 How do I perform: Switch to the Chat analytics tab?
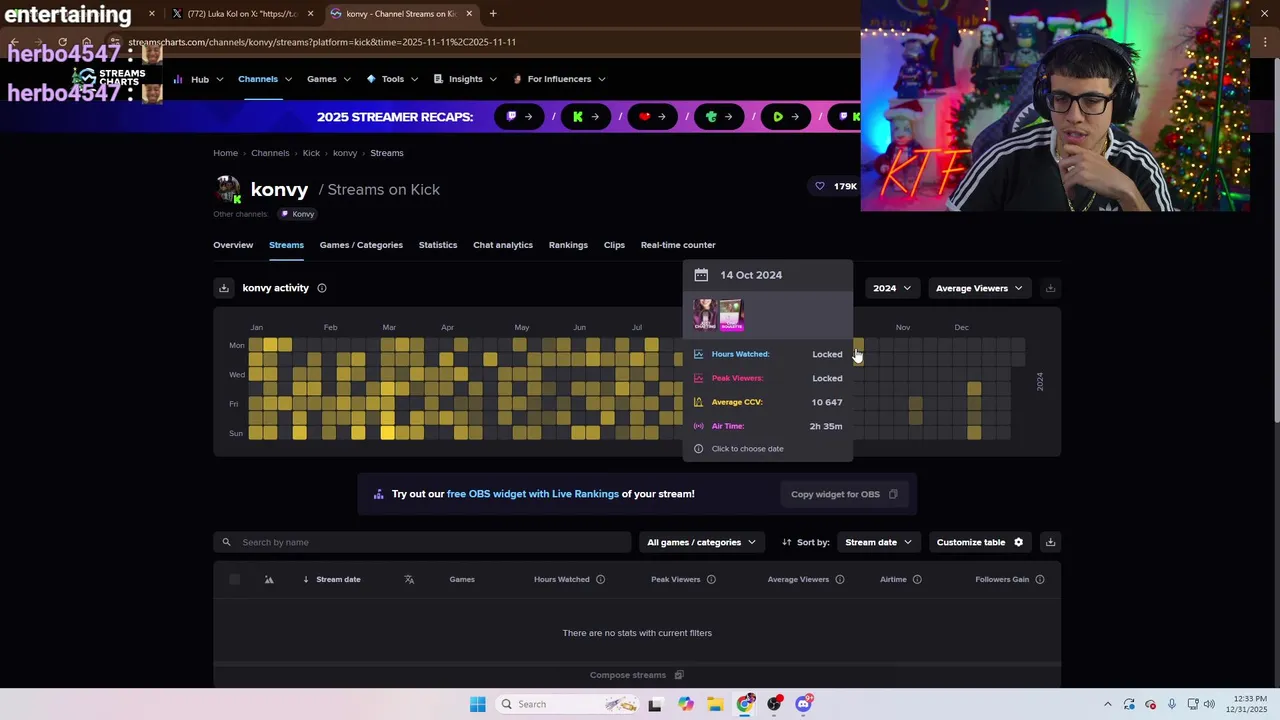point(503,245)
